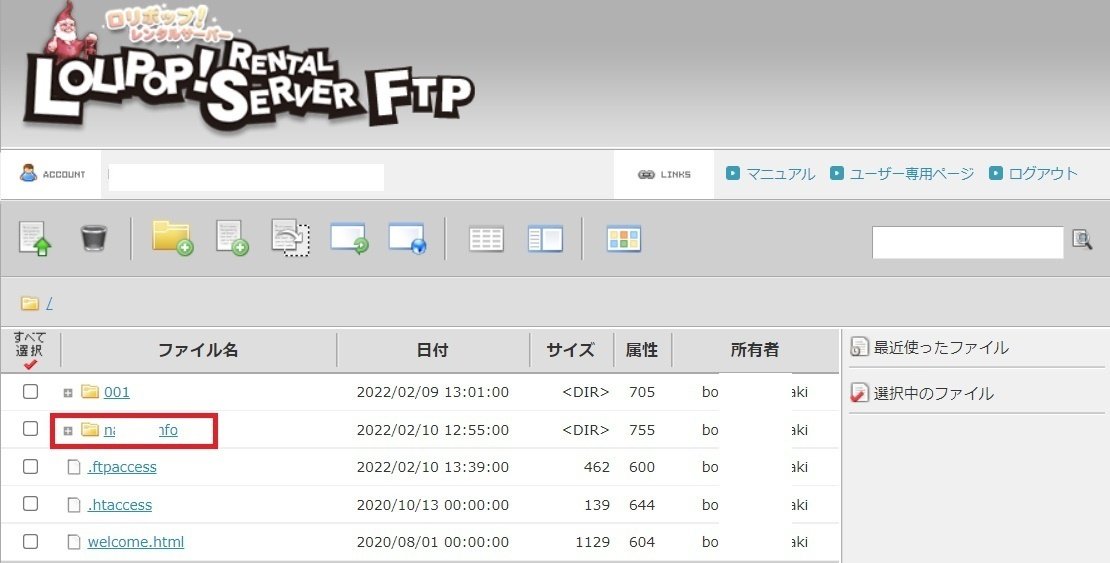This screenshot has height=563, width=1110.
Task: Click the file icon next to .htaccess
Action: [x=74, y=505]
